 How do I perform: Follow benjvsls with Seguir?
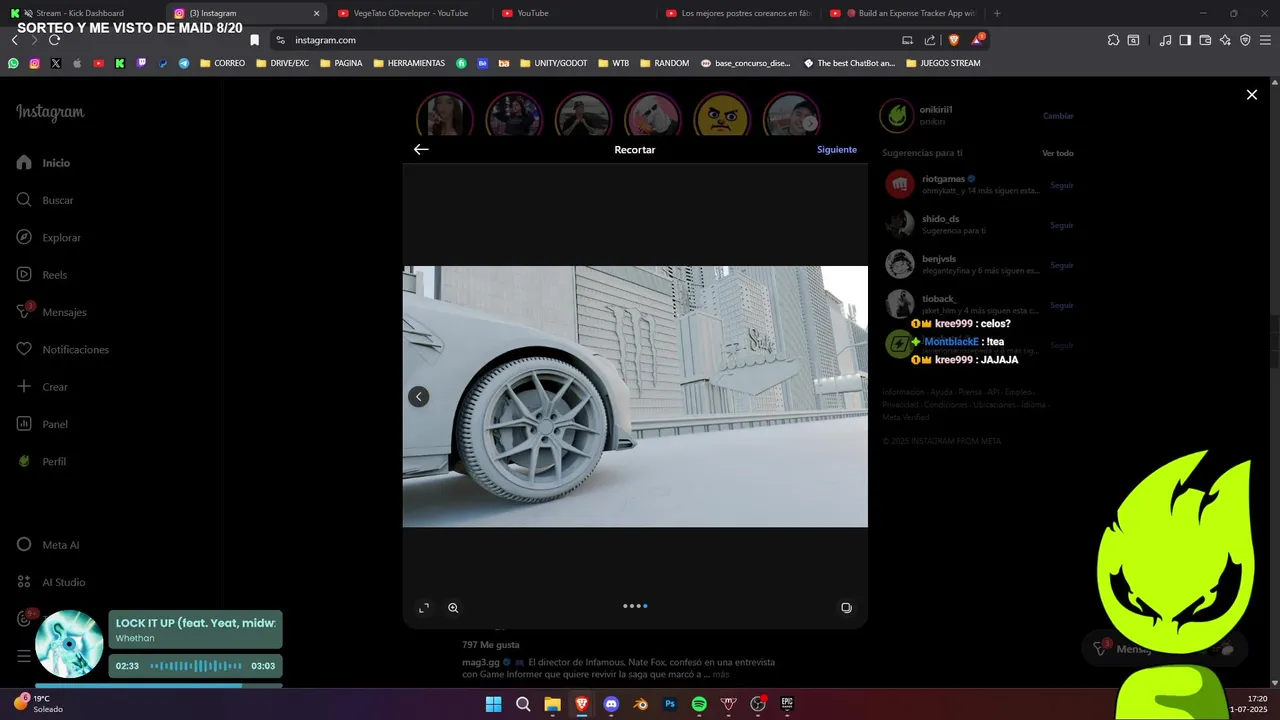tap(1062, 265)
